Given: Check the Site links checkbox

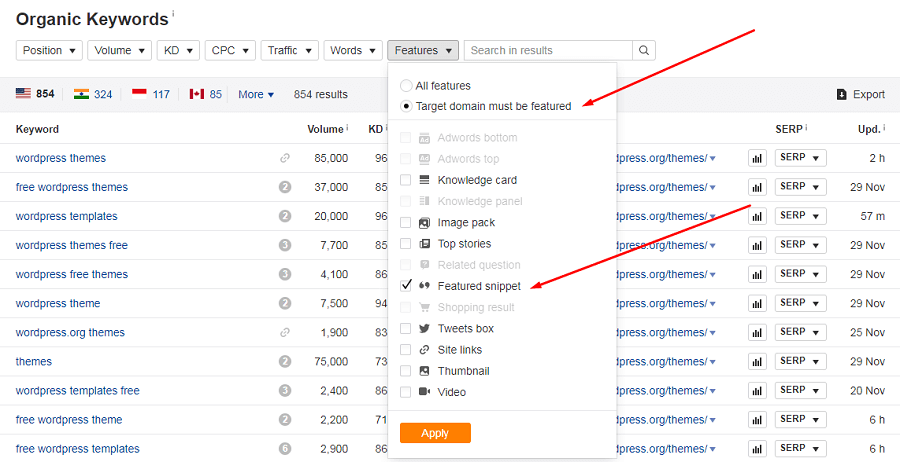Looking at the screenshot, I should (405, 350).
